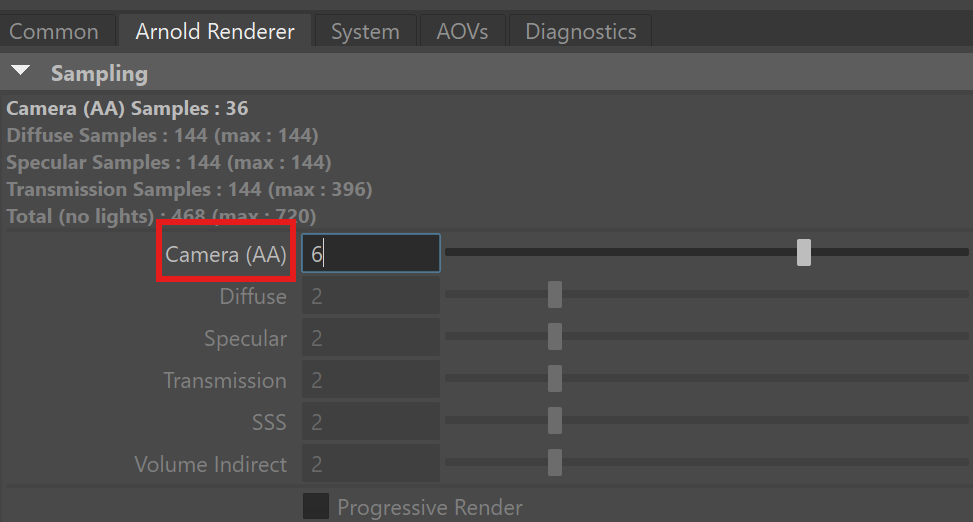Click the Transmission slider handle
This screenshot has width=973, height=522.
(555, 379)
